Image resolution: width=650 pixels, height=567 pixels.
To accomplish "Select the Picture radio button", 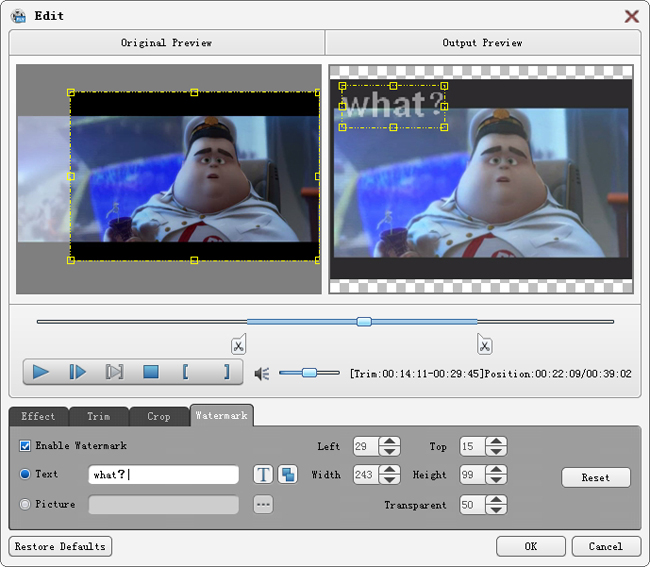I will coord(25,504).
